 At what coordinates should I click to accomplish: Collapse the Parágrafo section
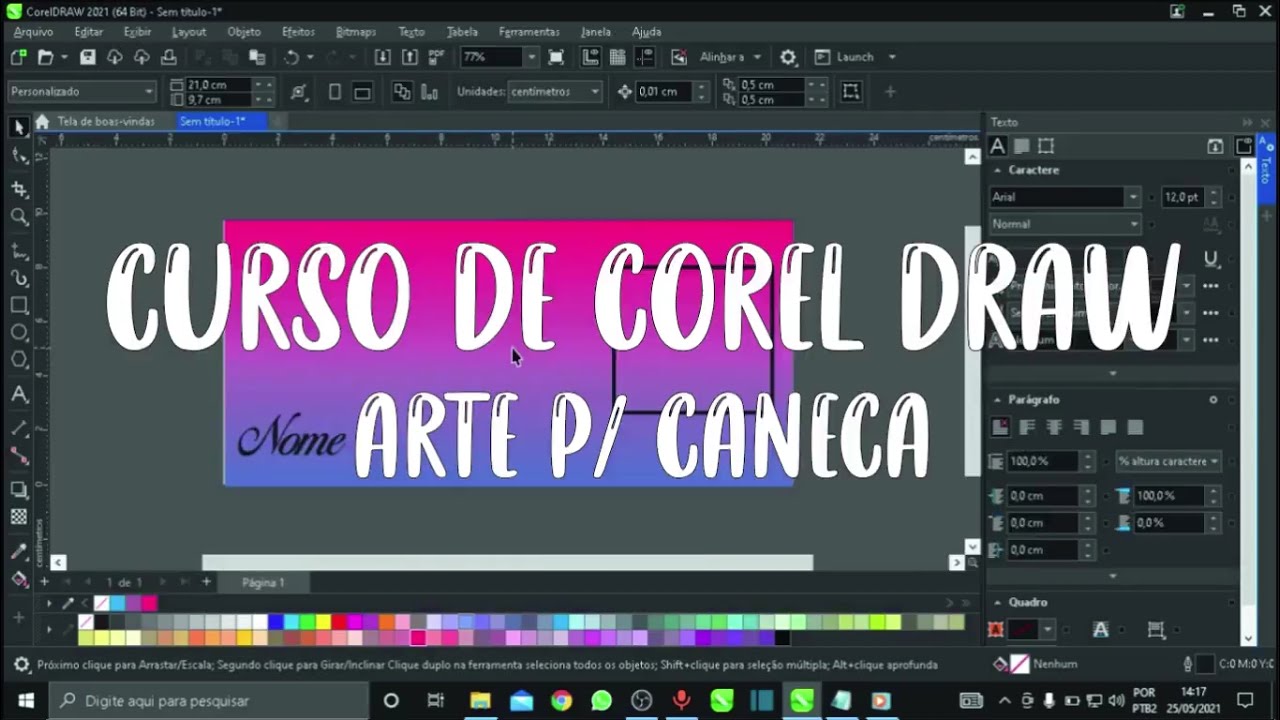click(997, 399)
